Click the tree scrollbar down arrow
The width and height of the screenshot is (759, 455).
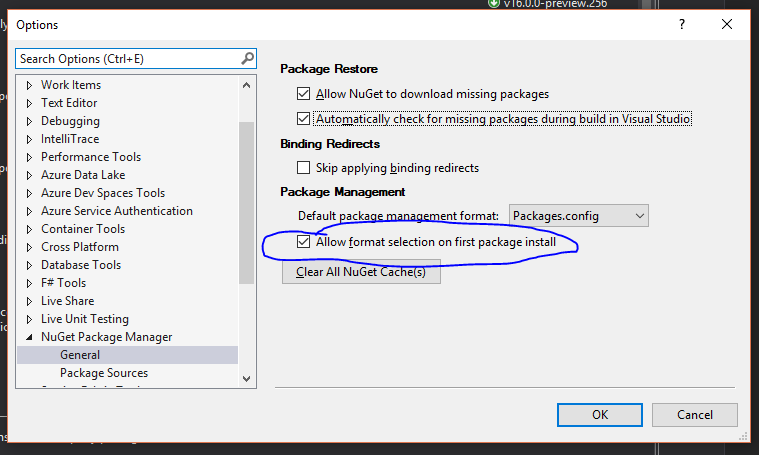point(246,379)
